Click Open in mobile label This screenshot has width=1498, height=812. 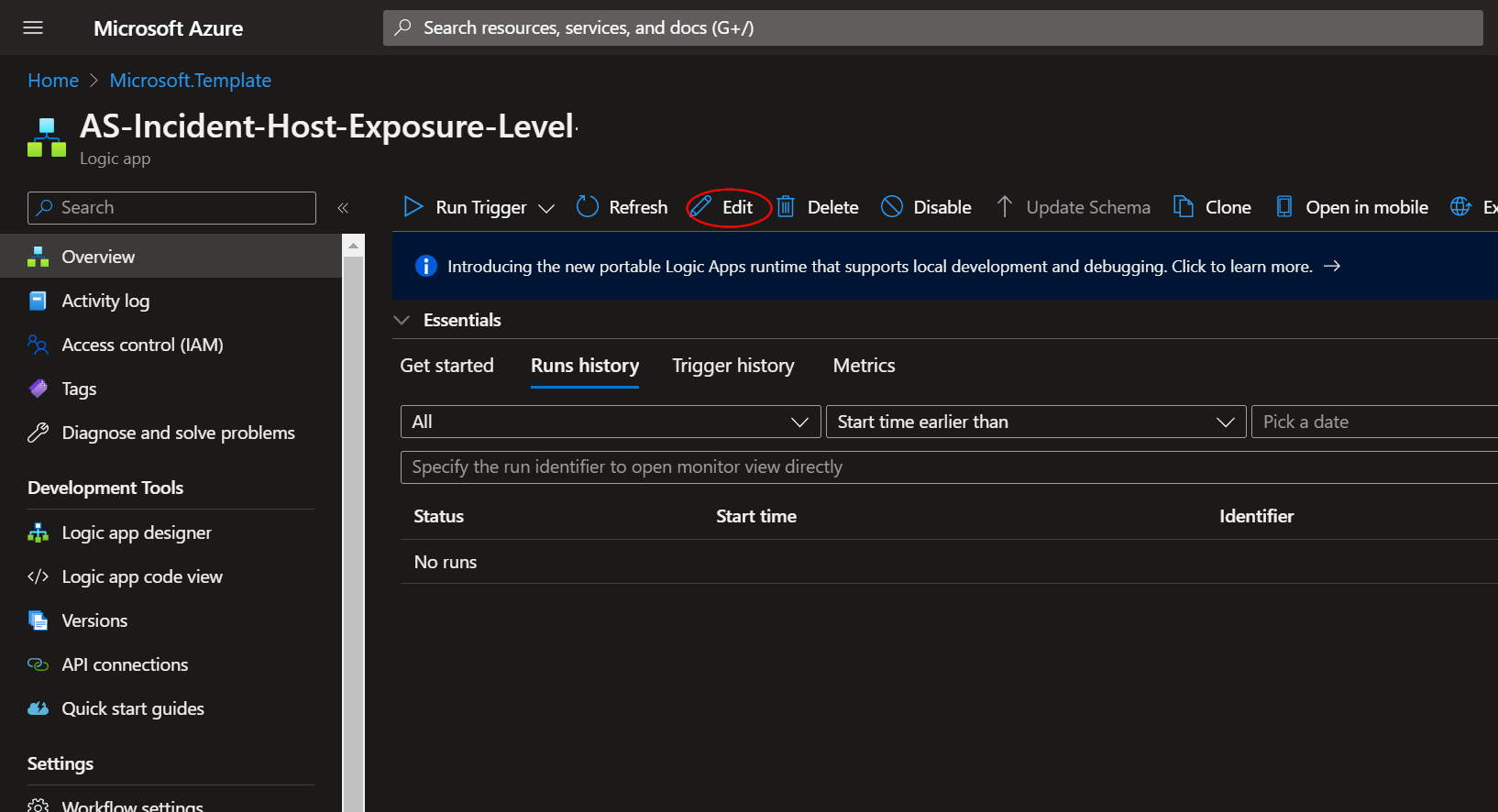[x=1367, y=207]
